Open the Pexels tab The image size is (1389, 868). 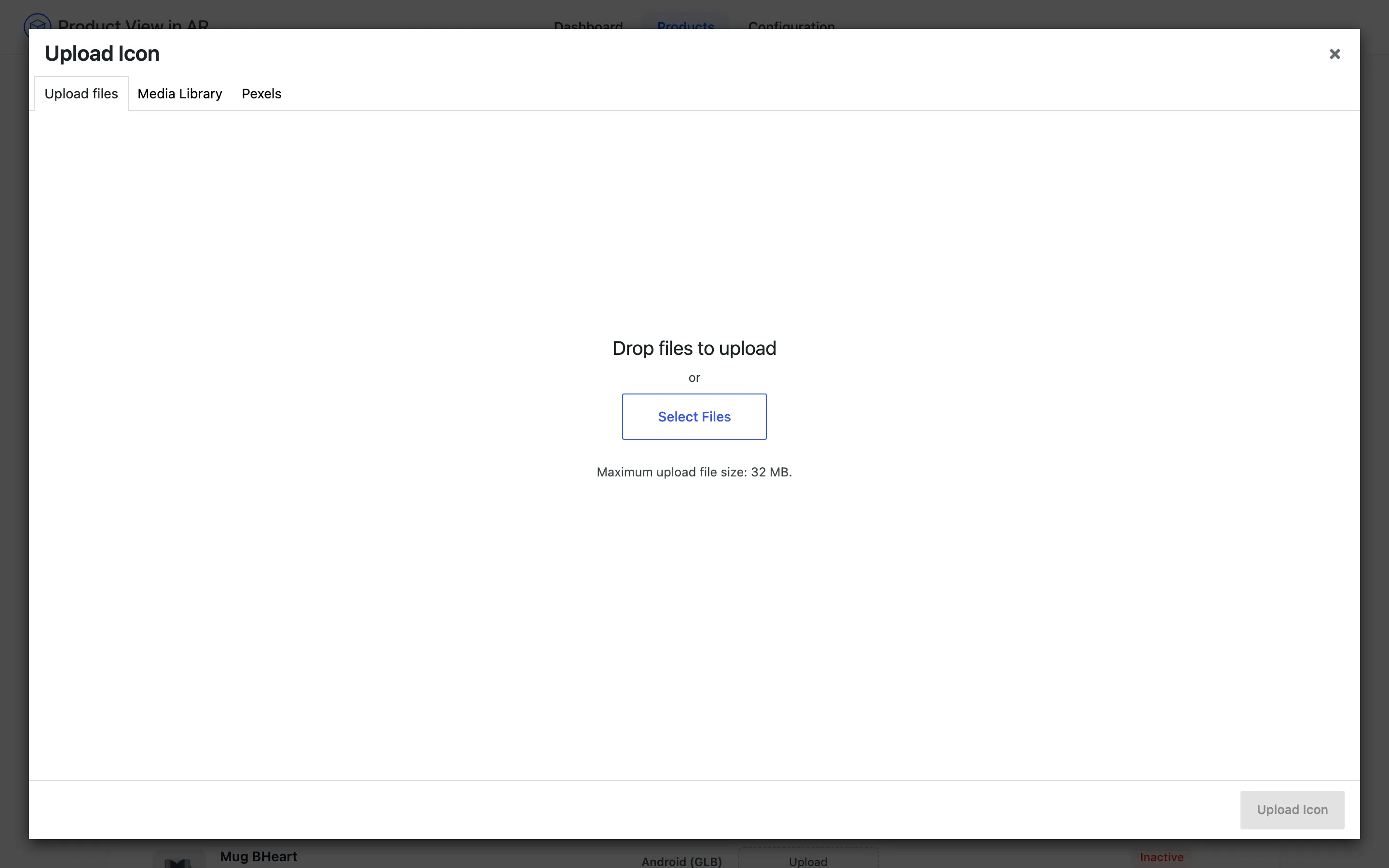(x=261, y=94)
